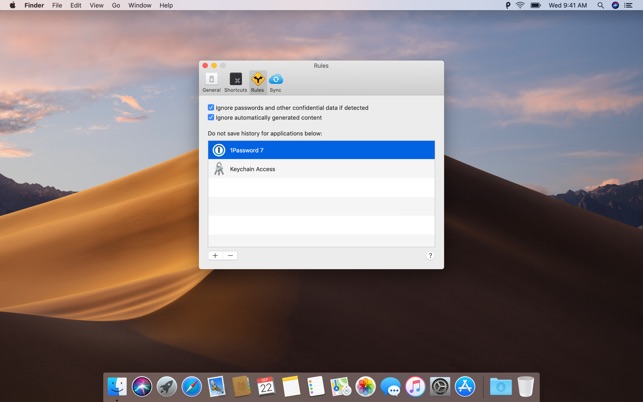This screenshot has height=402, width=643.
Task: Click the 1Password 7 app icon
Action: coord(219,150)
